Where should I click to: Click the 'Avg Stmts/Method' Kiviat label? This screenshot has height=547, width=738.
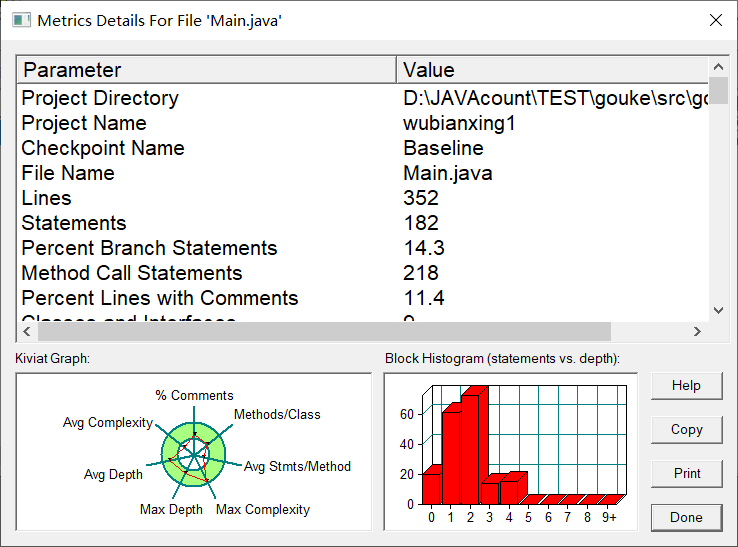tap(297, 466)
